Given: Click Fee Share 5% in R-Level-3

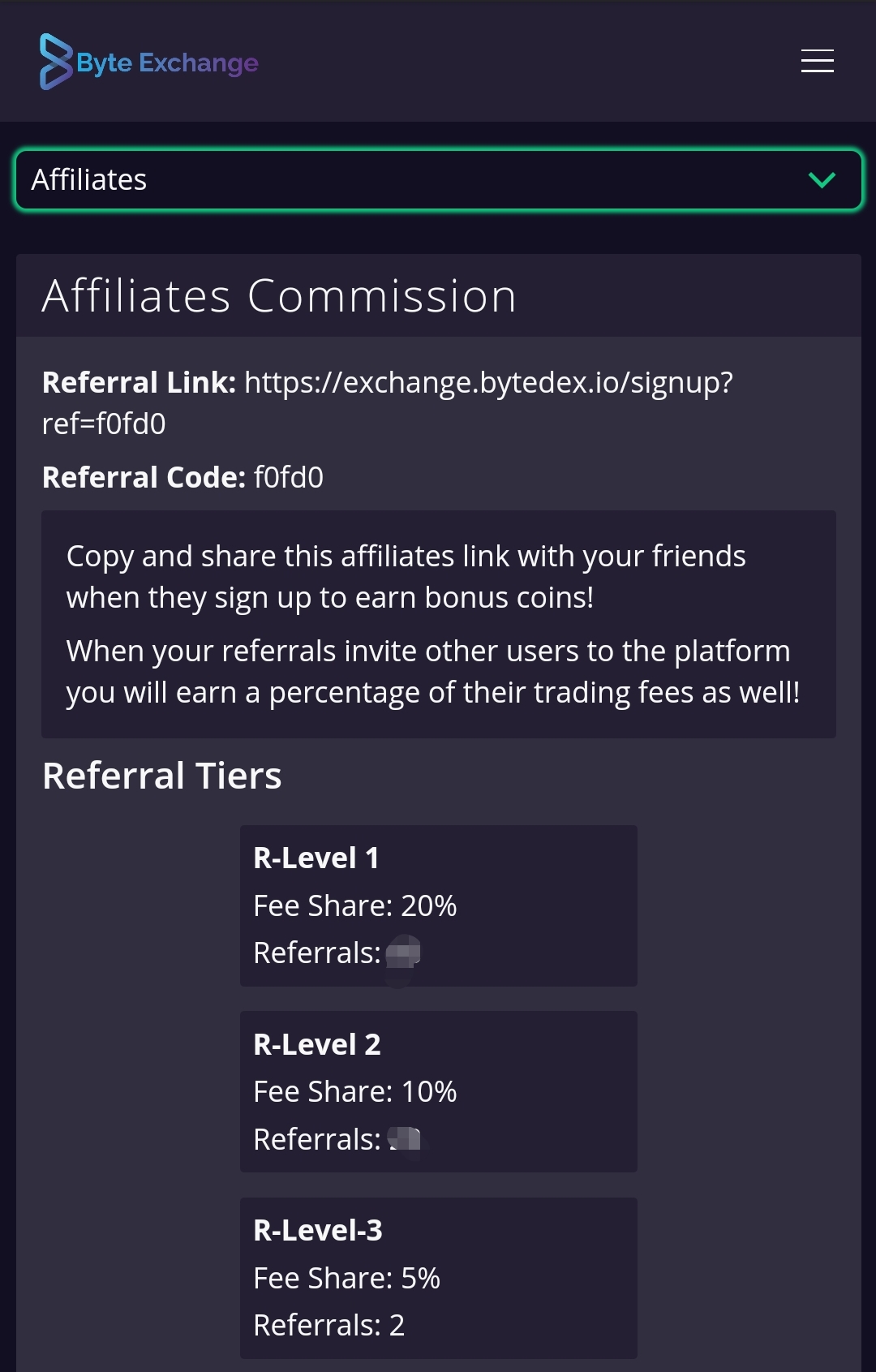Looking at the screenshot, I should (346, 1278).
